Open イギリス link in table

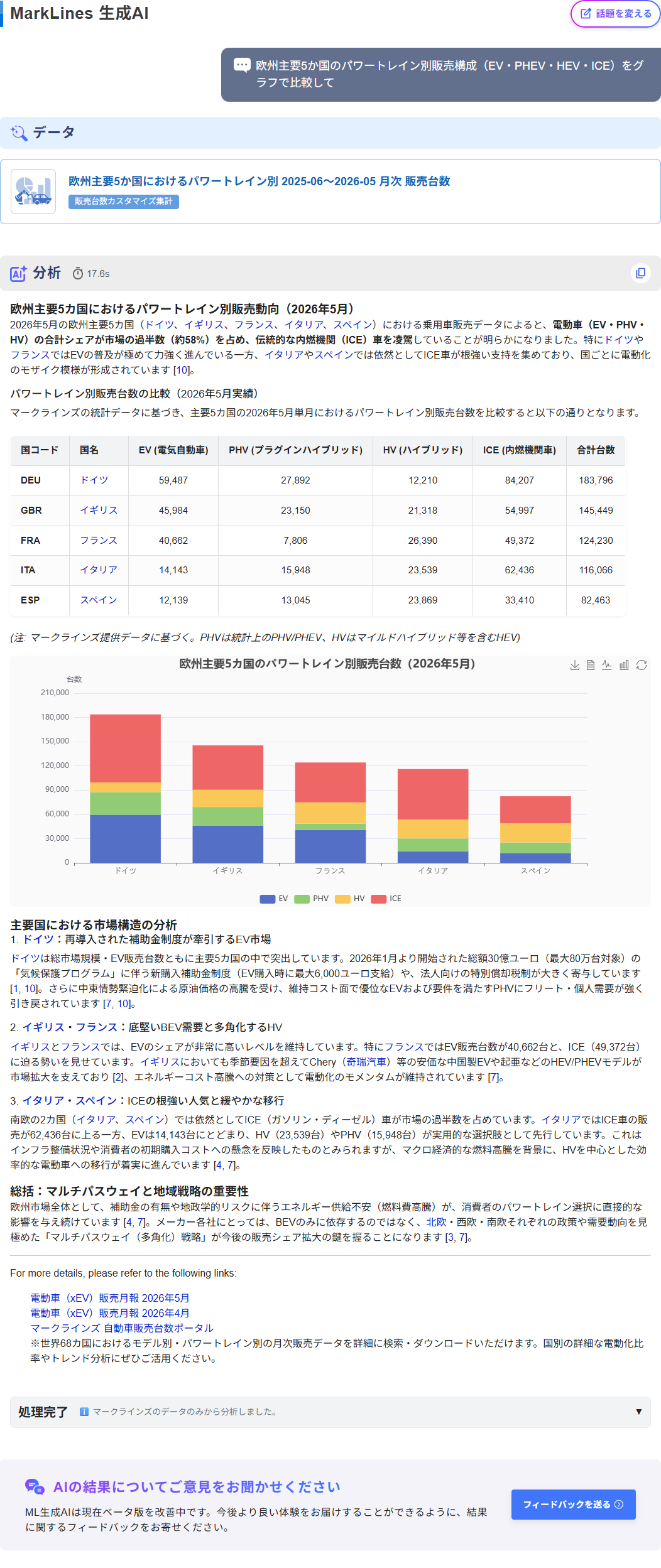point(99,511)
